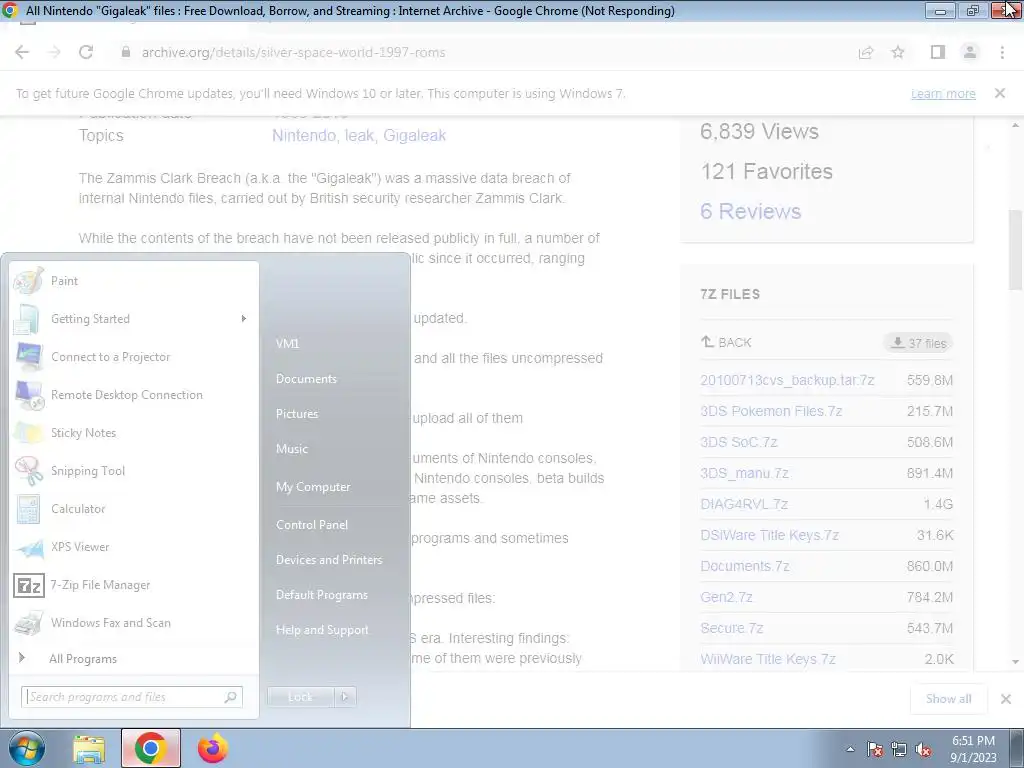The image size is (1024, 768).
Task: Open the 6 Reviews link
Action: 750,211
